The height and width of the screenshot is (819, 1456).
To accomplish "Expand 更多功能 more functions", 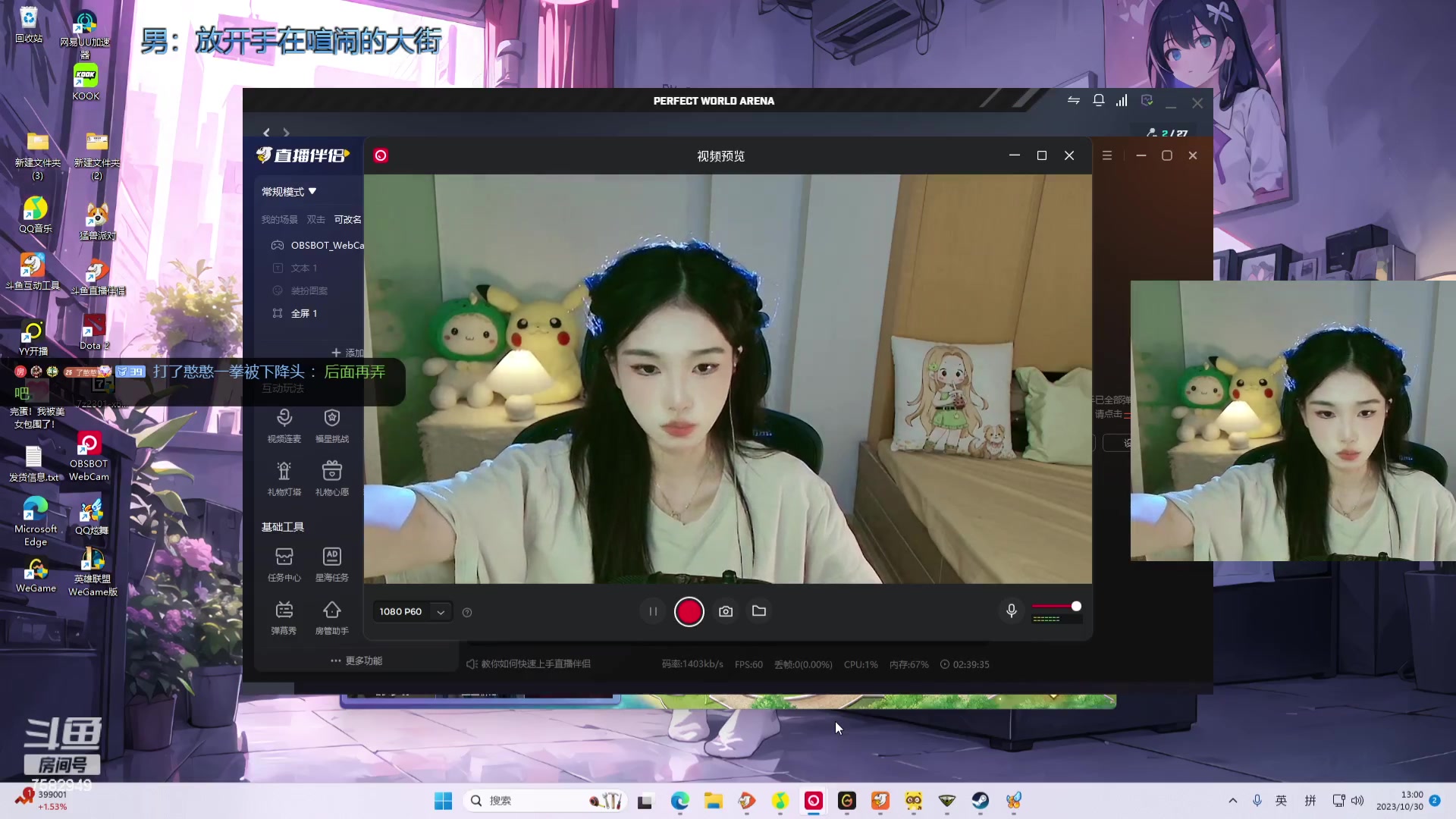I will coord(356,661).
